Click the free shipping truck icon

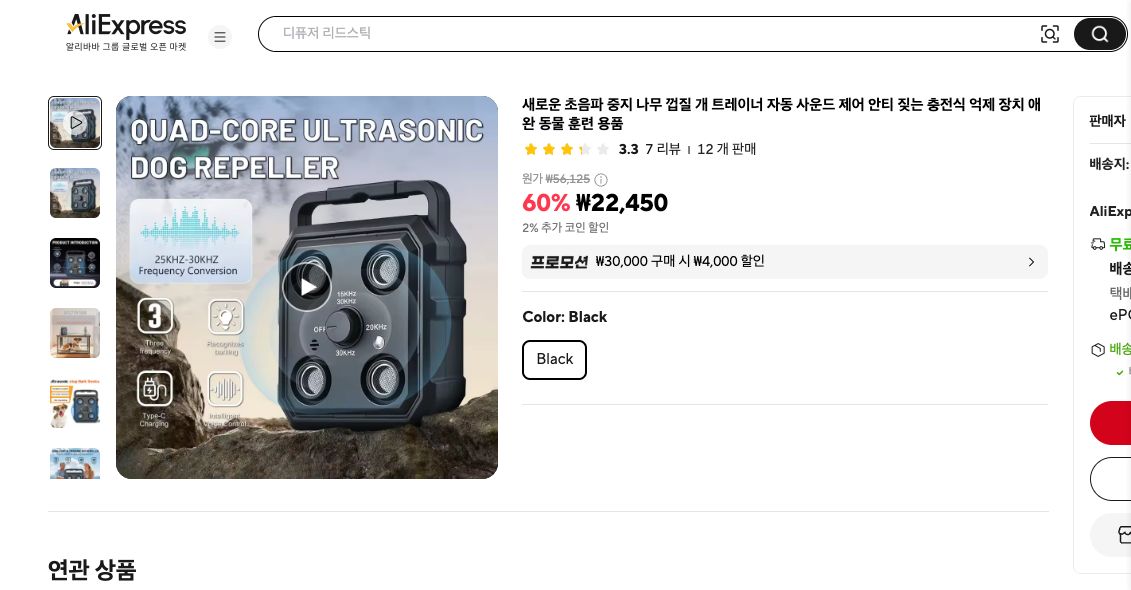(1098, 244)
